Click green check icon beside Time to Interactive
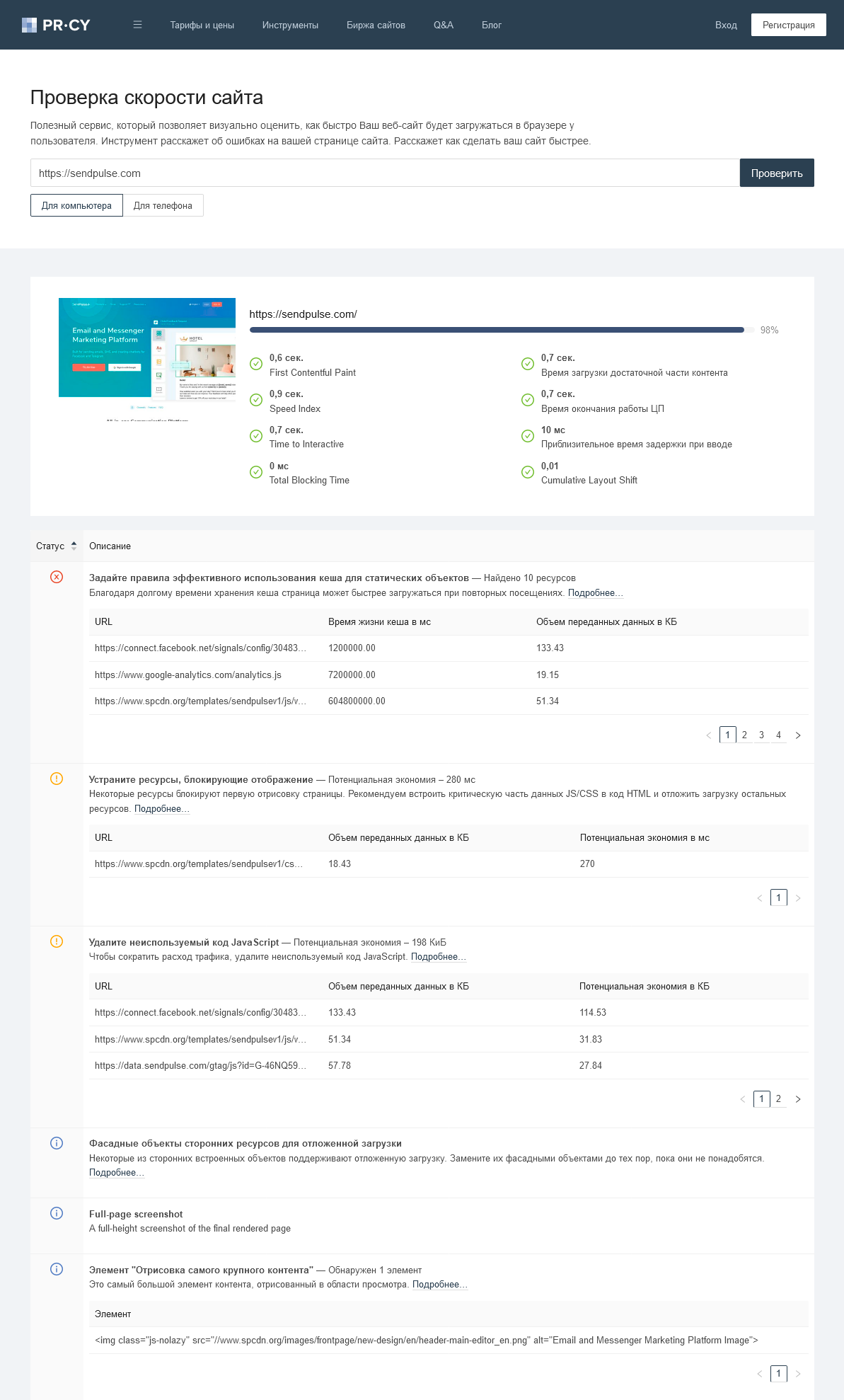This screenshot has height=1400, width=844. (256, 436)
